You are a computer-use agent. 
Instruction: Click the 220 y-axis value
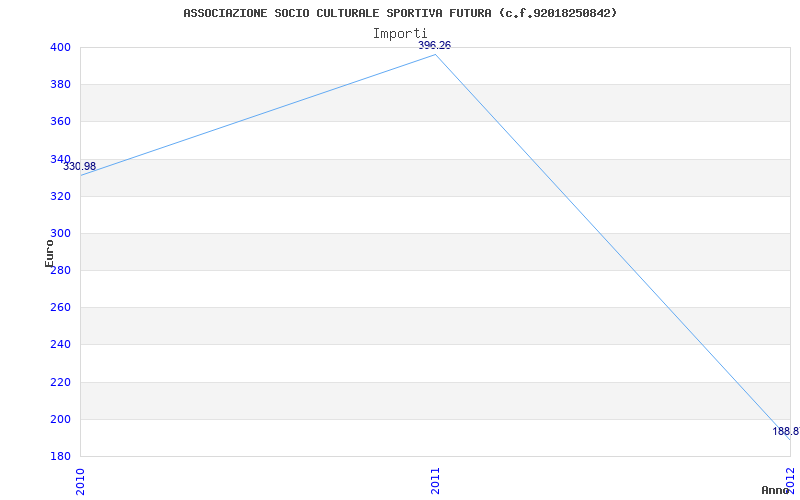pos(60,382)
